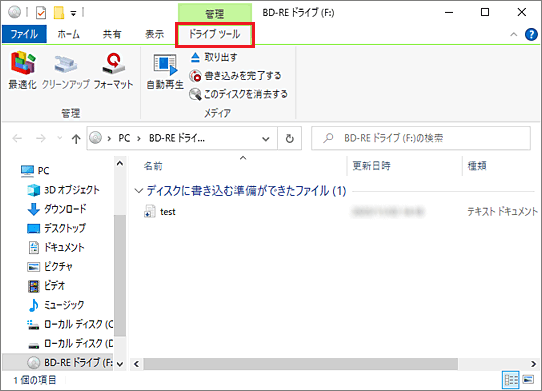Select ローカル ディスク (D in the navigation pane

tap(70, 343)
